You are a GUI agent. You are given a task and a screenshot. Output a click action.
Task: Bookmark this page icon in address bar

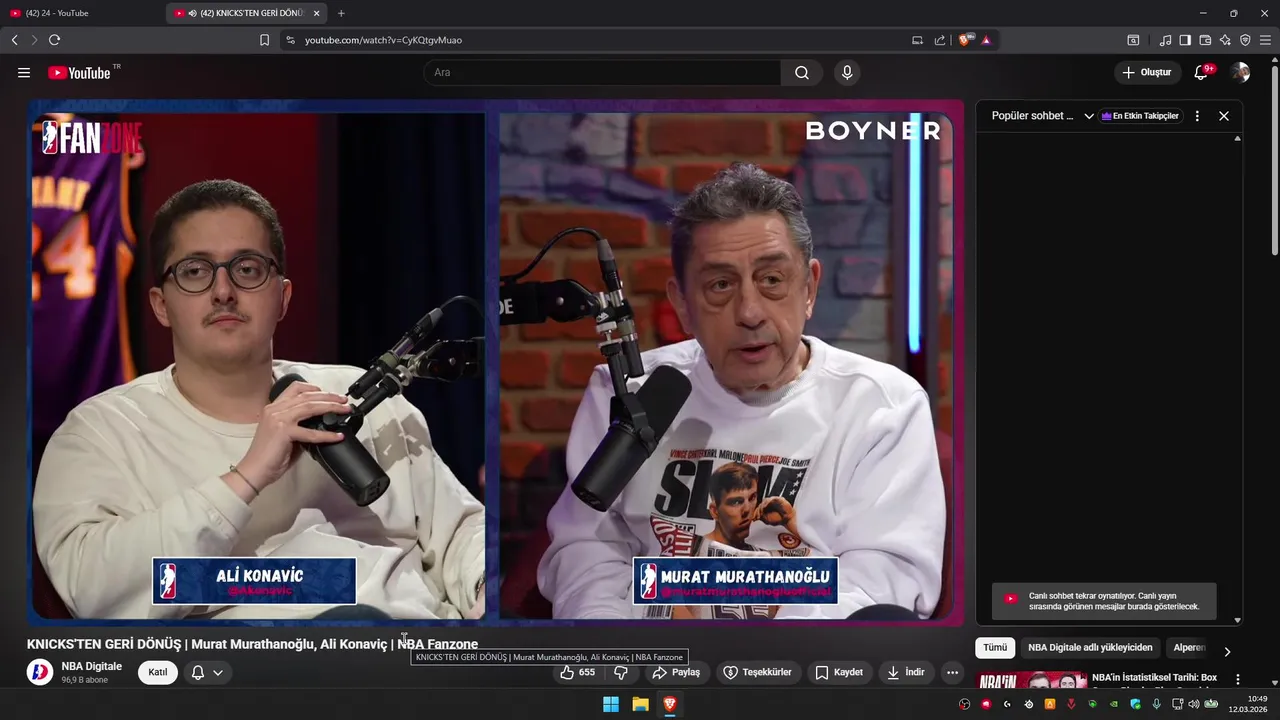pyautogui.click(x=264, y=40)
